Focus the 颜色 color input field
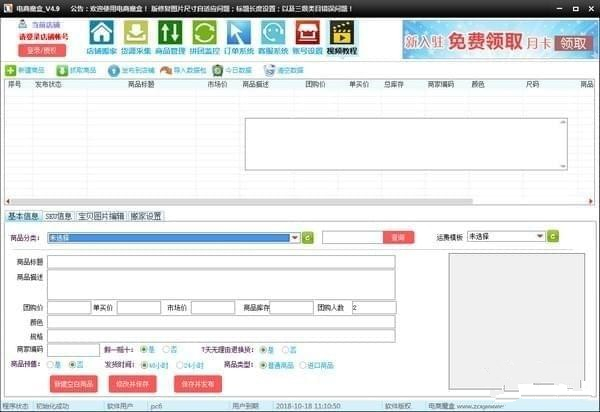This screenshot has height=412, width=600. 221,322
